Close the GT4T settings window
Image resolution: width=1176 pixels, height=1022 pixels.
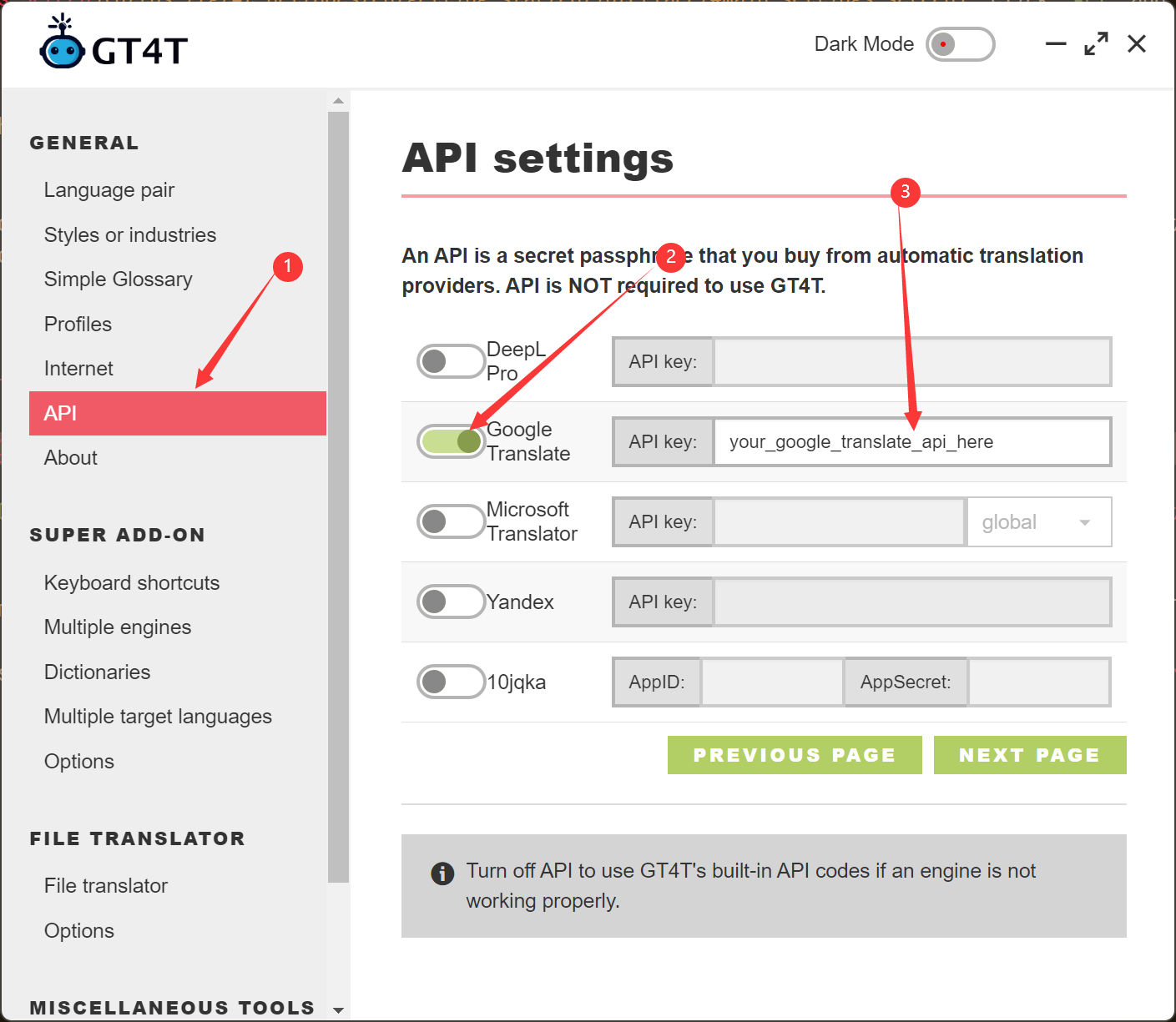(x=1136, y=44)
